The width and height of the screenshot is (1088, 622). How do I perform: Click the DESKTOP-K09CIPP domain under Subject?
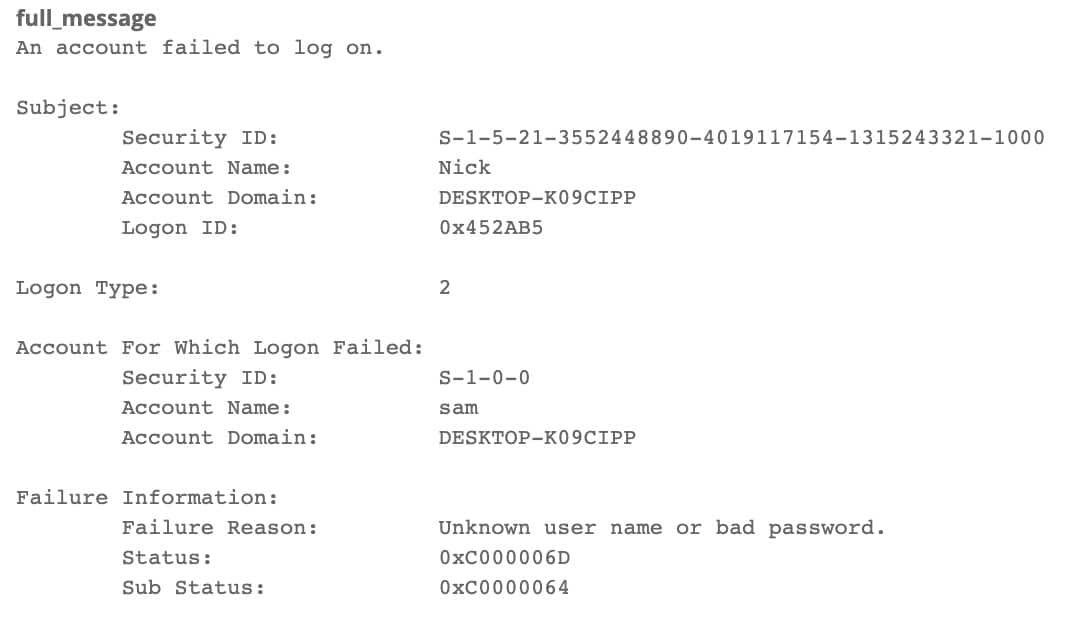[537, 198]
